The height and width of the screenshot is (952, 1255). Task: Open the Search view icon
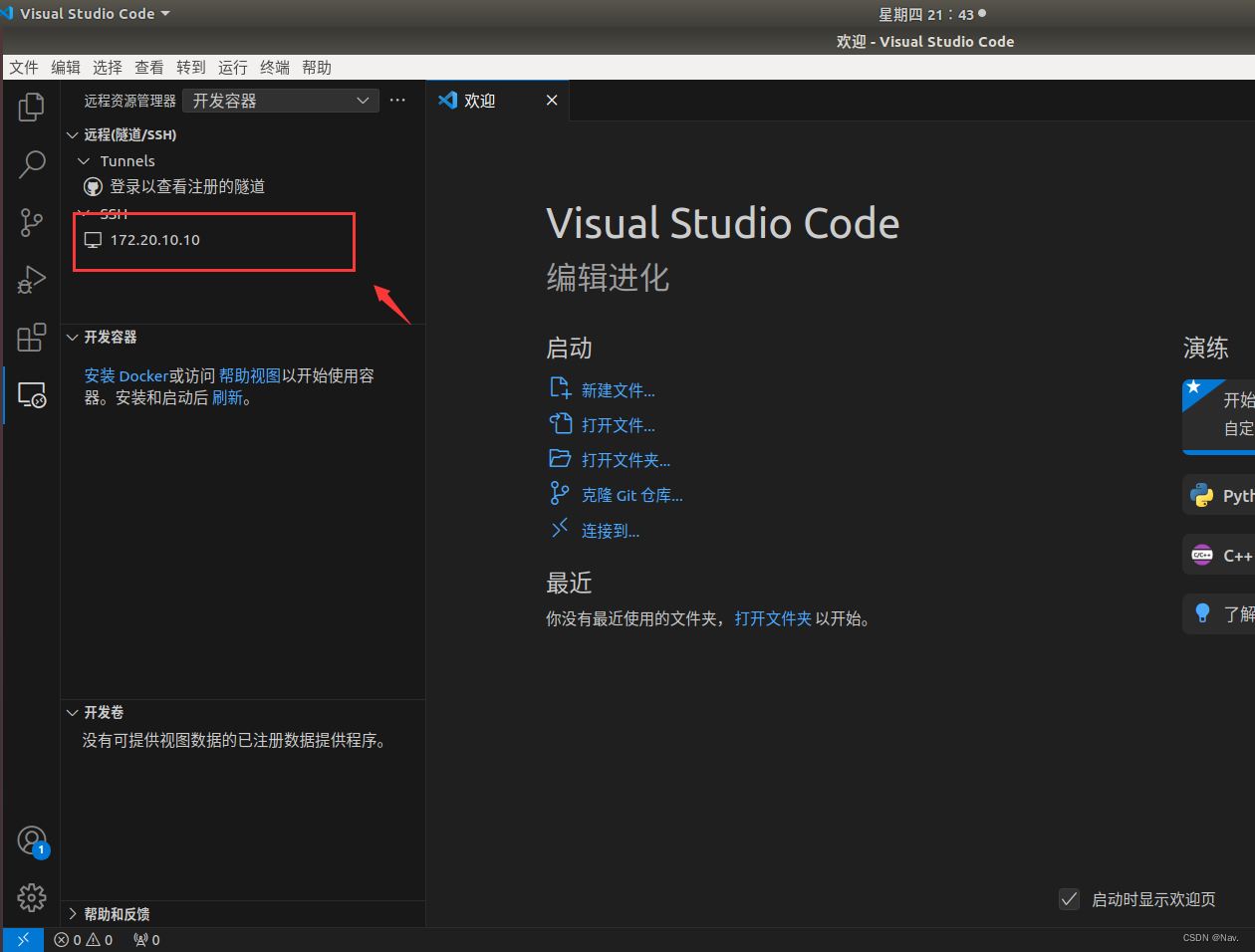coord(32,164)
